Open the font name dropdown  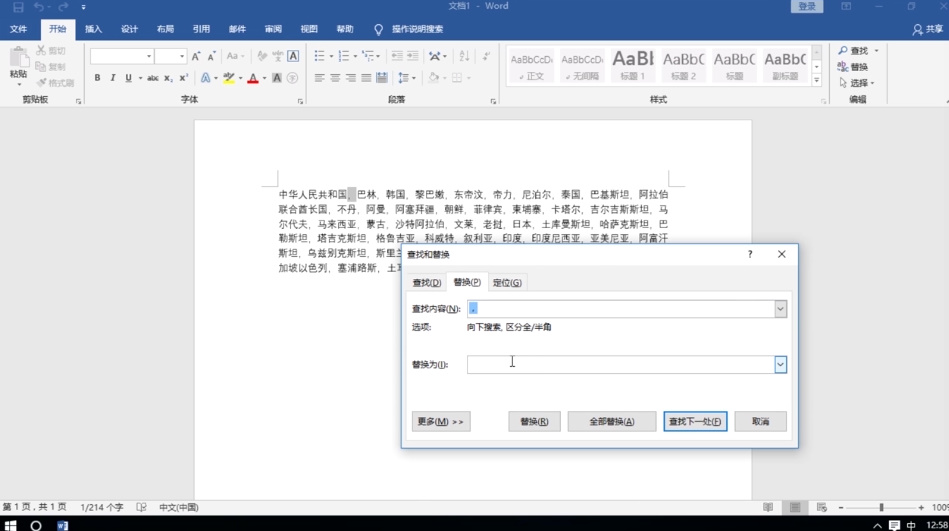149,56
